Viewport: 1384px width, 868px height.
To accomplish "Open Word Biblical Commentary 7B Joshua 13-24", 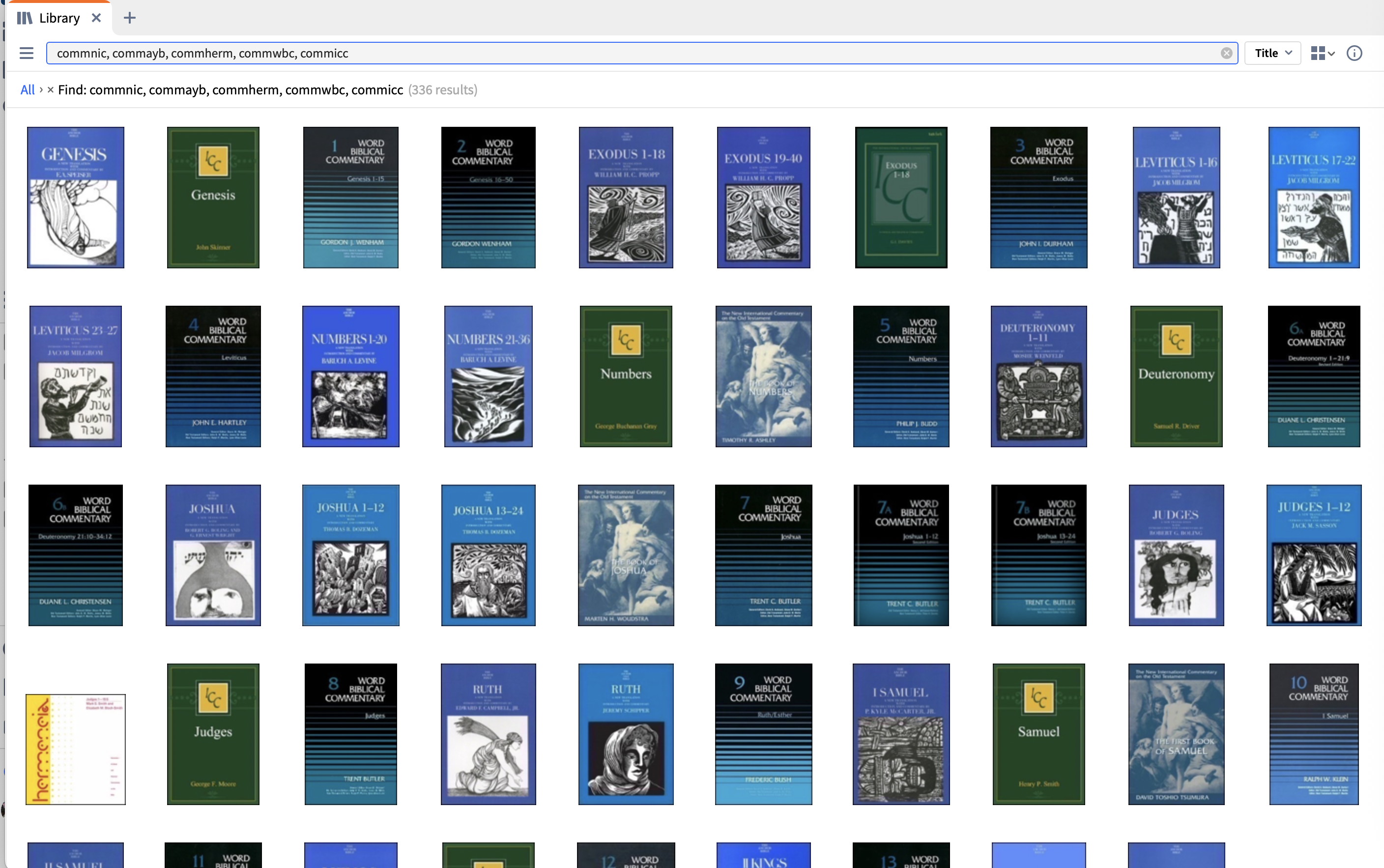I will [x=1039, y=555].
